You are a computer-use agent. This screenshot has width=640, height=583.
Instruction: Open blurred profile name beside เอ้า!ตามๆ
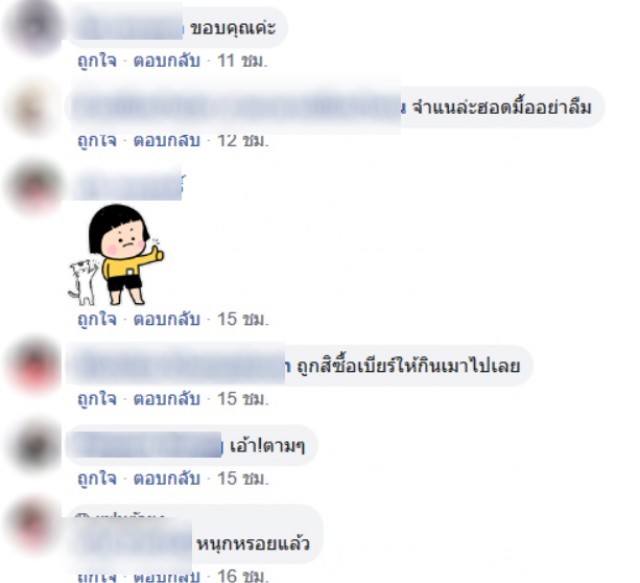pos(146,445)
